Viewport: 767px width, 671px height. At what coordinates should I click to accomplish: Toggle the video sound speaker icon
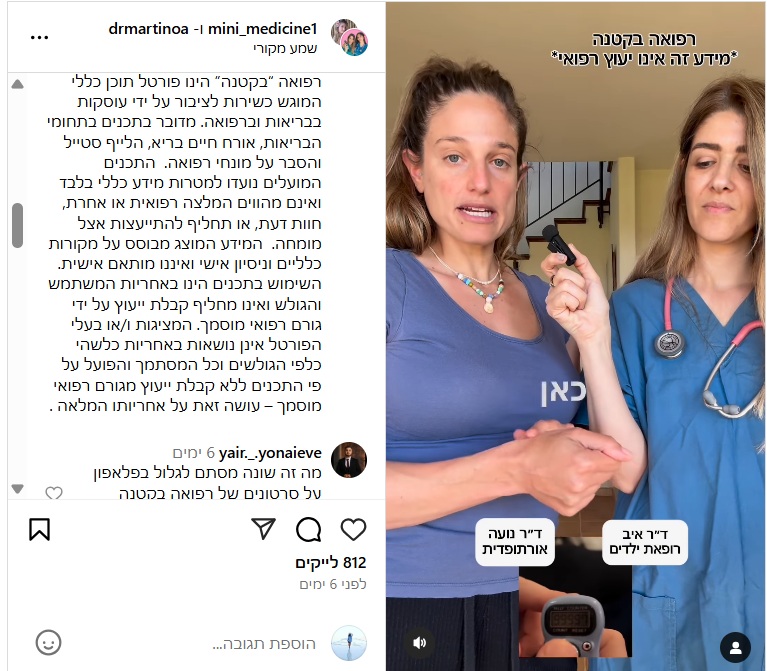coord(419,643)
